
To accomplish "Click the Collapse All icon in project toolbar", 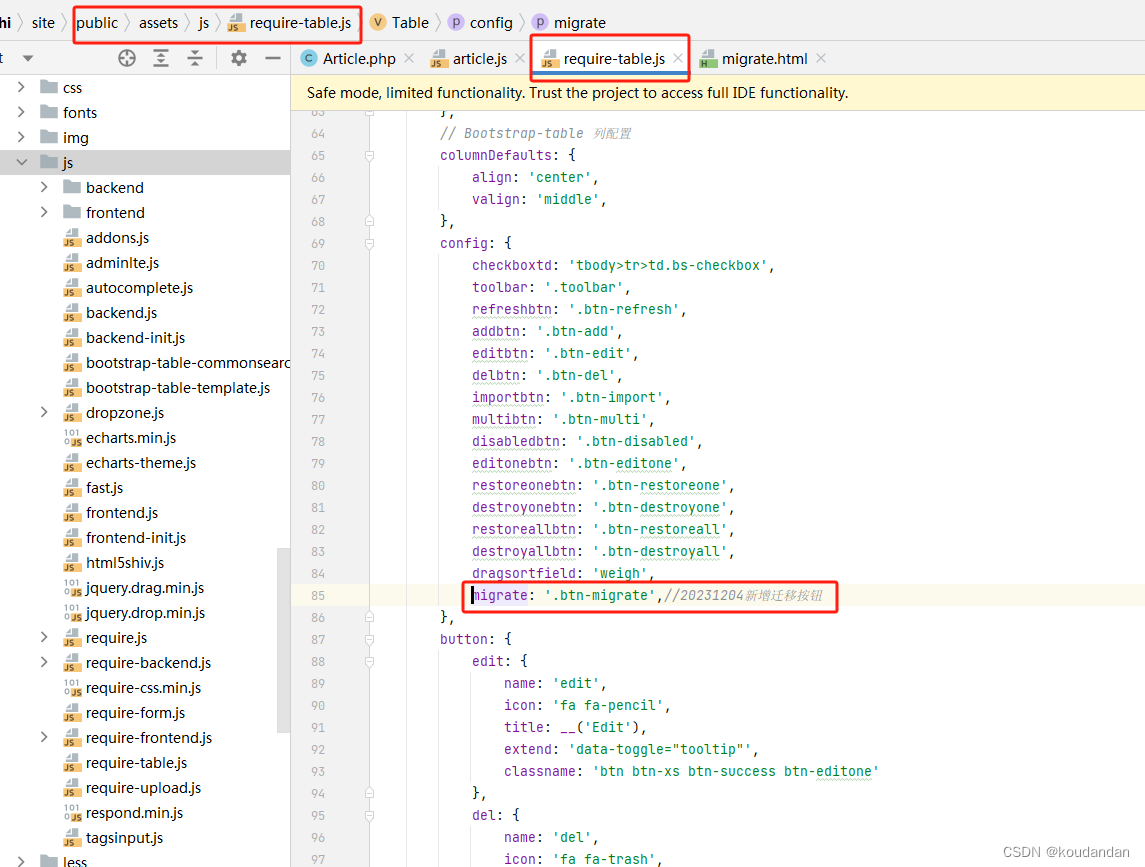I will pos(196,58).
